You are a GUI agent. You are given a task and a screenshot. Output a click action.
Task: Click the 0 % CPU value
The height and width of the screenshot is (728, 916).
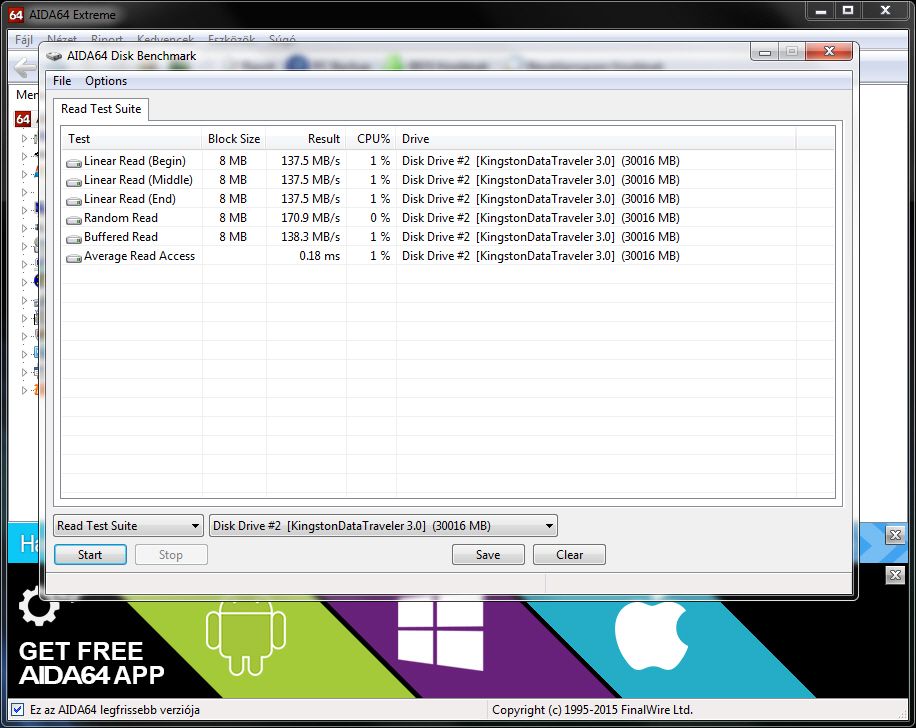click(x=380, y=218)
